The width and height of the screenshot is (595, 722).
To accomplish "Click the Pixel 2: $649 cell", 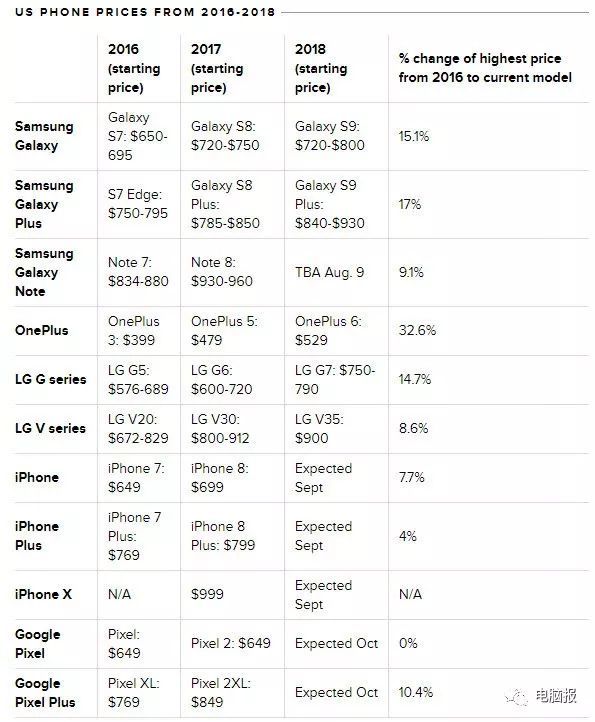I will point(231,643).
